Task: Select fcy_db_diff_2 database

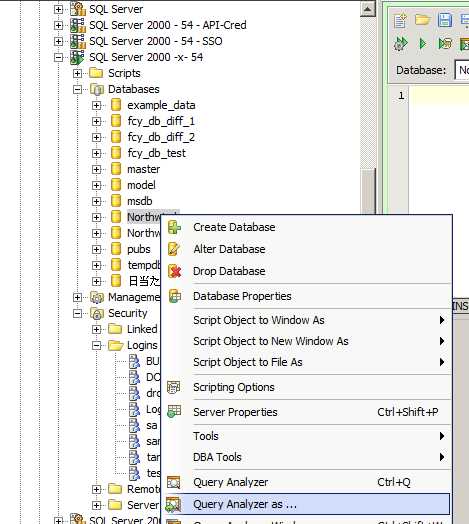Action: [161, 137]
